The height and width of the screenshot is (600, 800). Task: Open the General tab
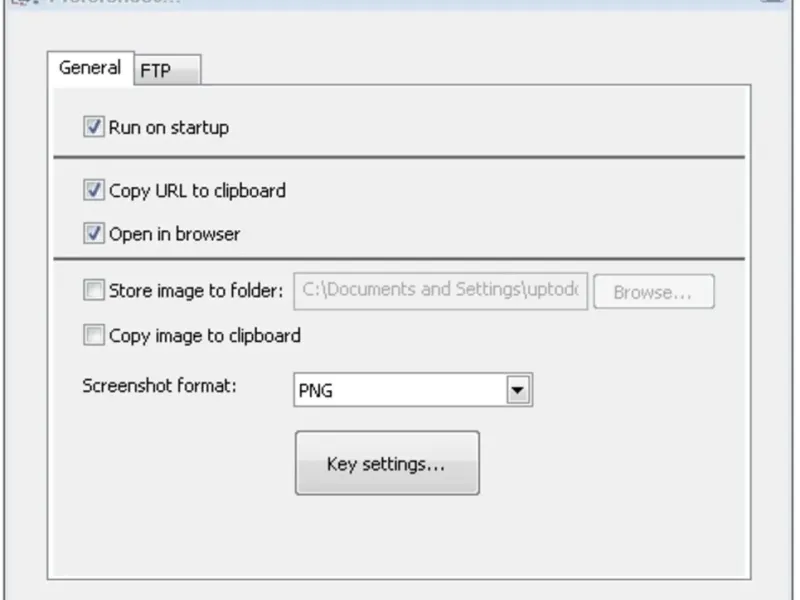click(x=90, y=68)
